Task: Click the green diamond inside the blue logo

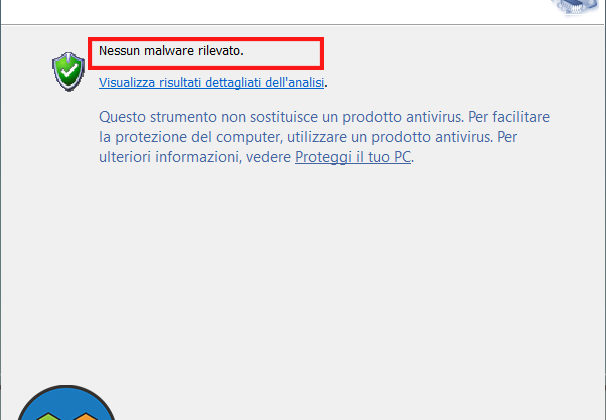Action: (x=50, y=417)
